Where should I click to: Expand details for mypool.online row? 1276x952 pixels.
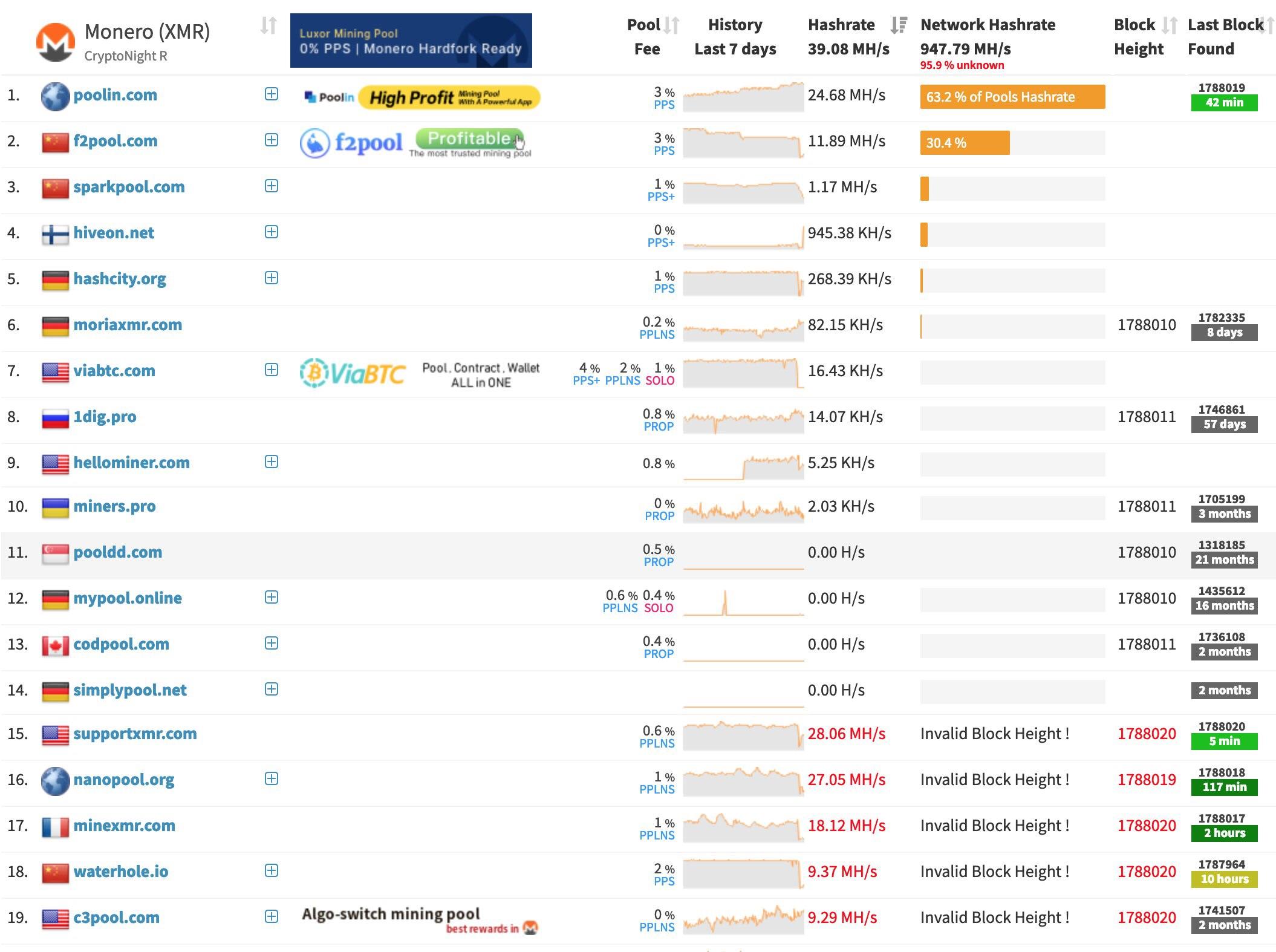pyautogui.click(x=272, y=597)
